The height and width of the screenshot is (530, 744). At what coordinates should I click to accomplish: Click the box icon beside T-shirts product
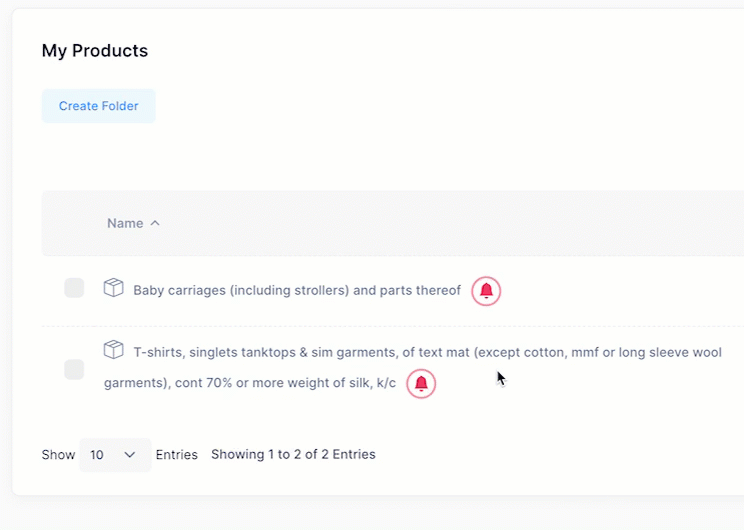(x=114, y=350)
